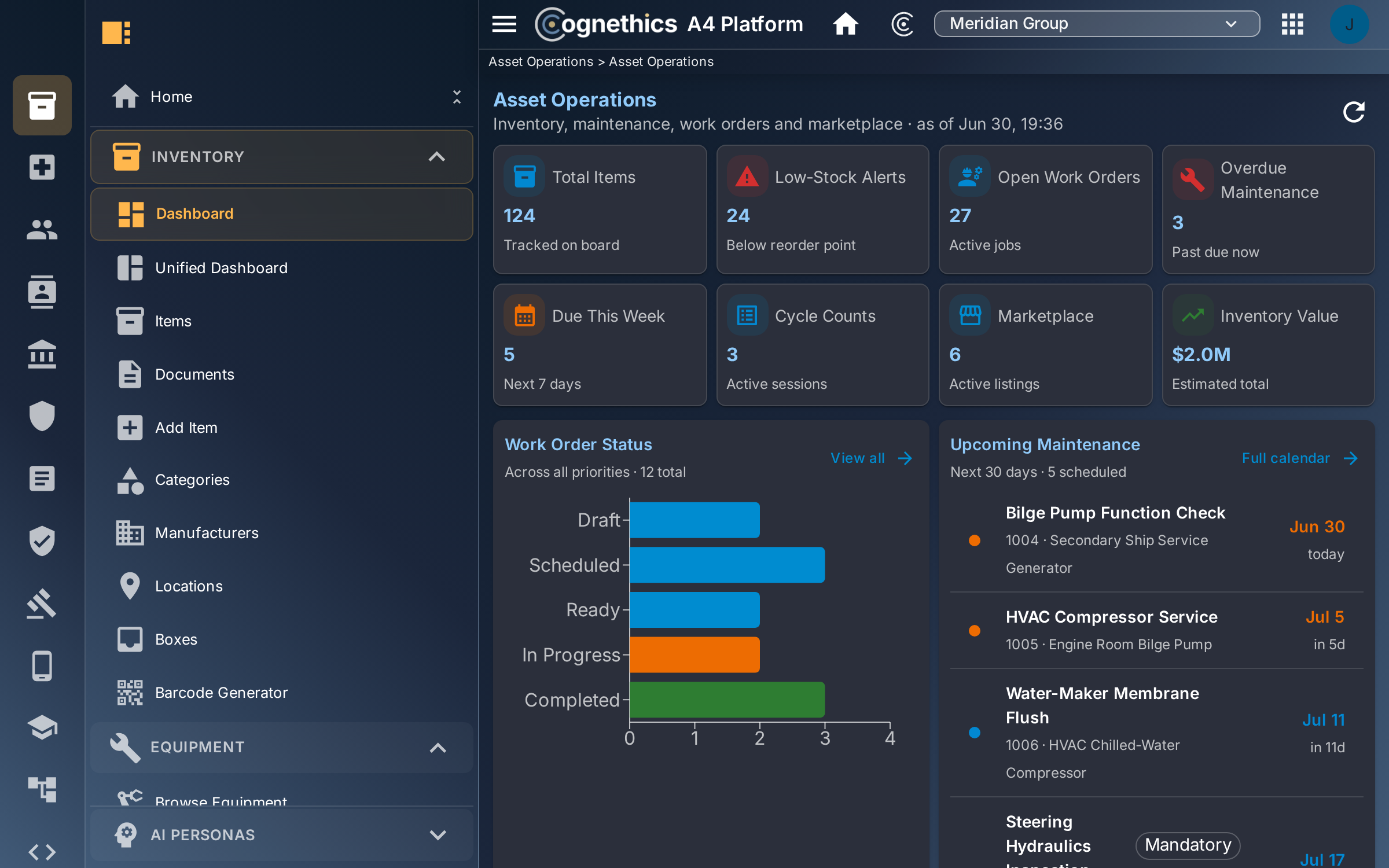The image size is (1389, 868).
Task: Go to home via top bar house icon
Action: 846,24
